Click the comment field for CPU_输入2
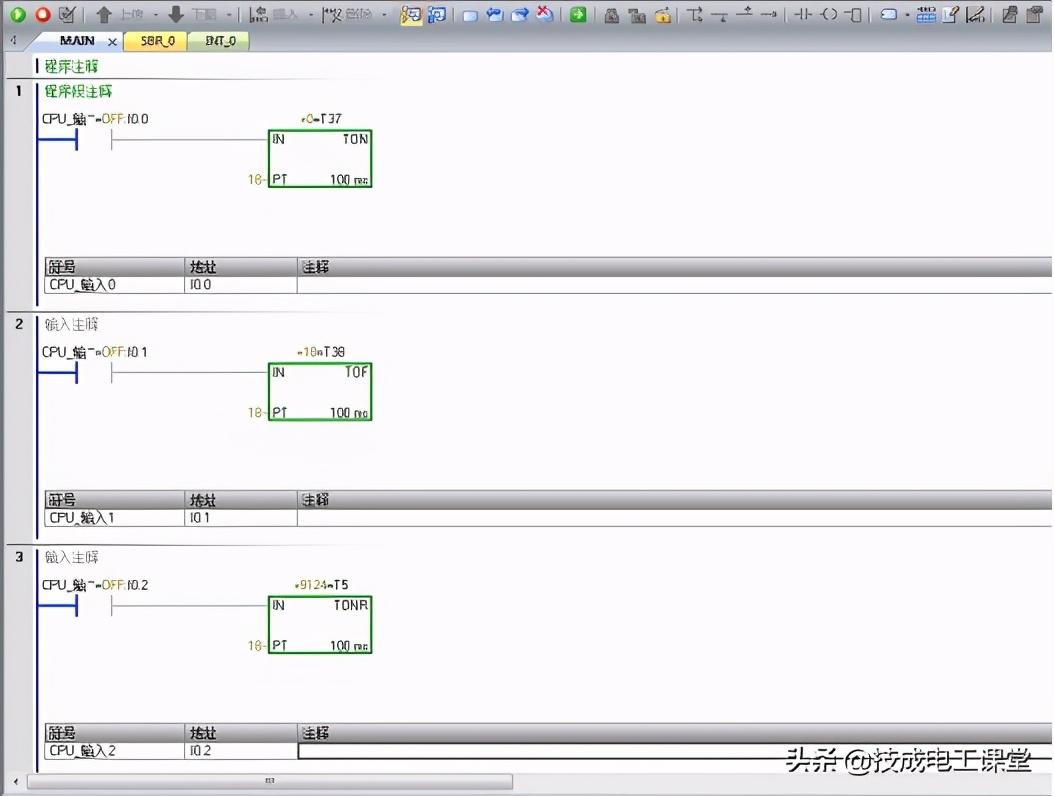Screen dimensions: 1054x796 (x=675, y=751)
